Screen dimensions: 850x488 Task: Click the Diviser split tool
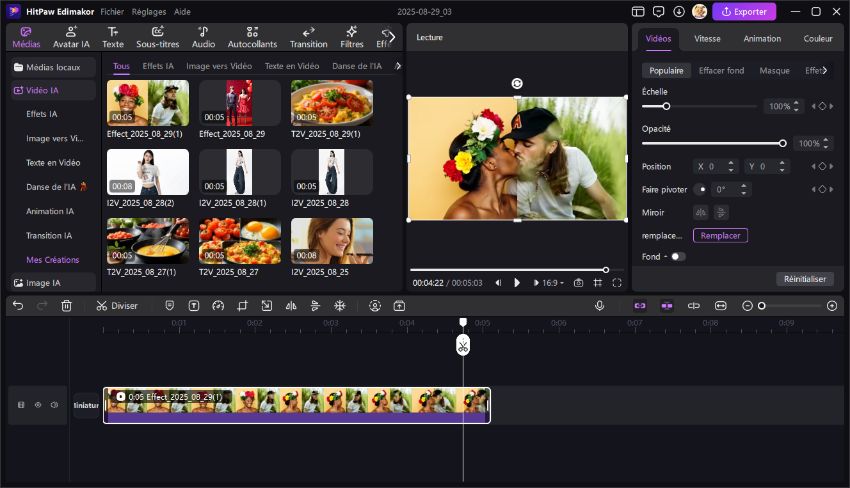click(117, 306)
